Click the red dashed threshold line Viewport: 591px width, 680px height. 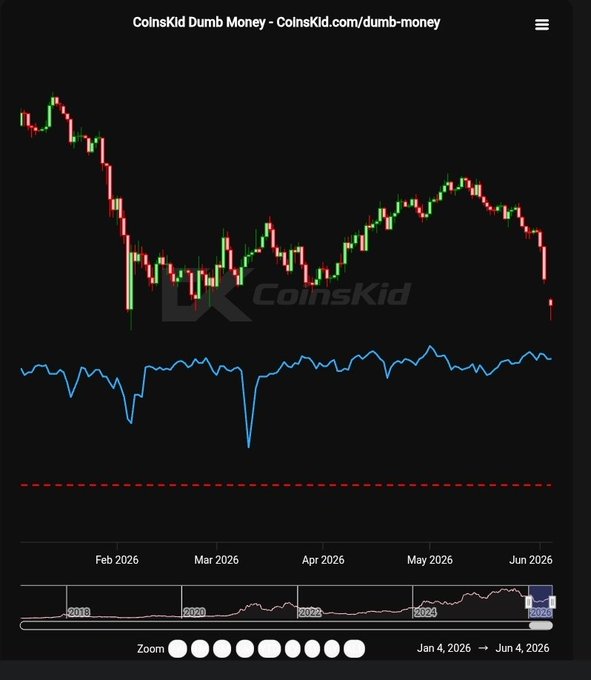[x=286, y=485]
